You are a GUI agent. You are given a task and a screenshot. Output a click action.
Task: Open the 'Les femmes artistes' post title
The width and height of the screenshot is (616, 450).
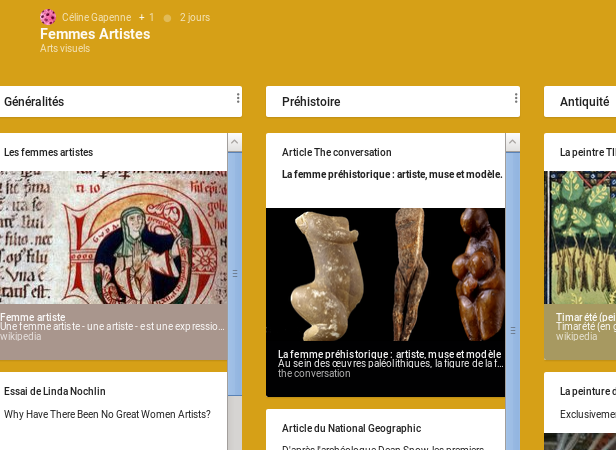[x=48, y=152]
